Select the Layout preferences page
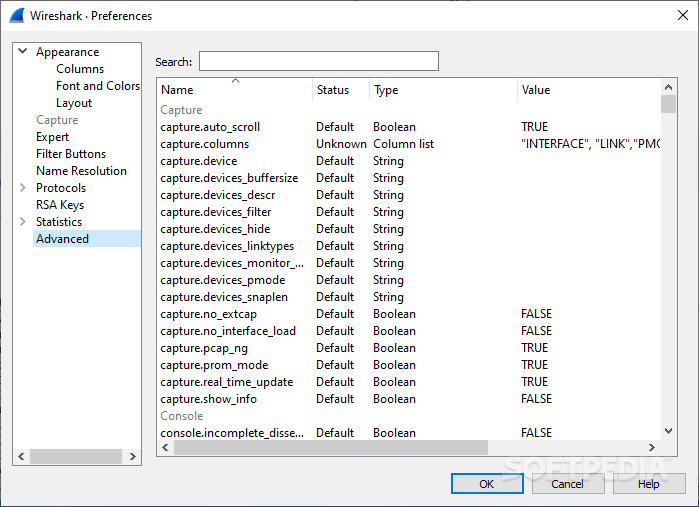Screen dimensions: 699x507 coord(74,103)
